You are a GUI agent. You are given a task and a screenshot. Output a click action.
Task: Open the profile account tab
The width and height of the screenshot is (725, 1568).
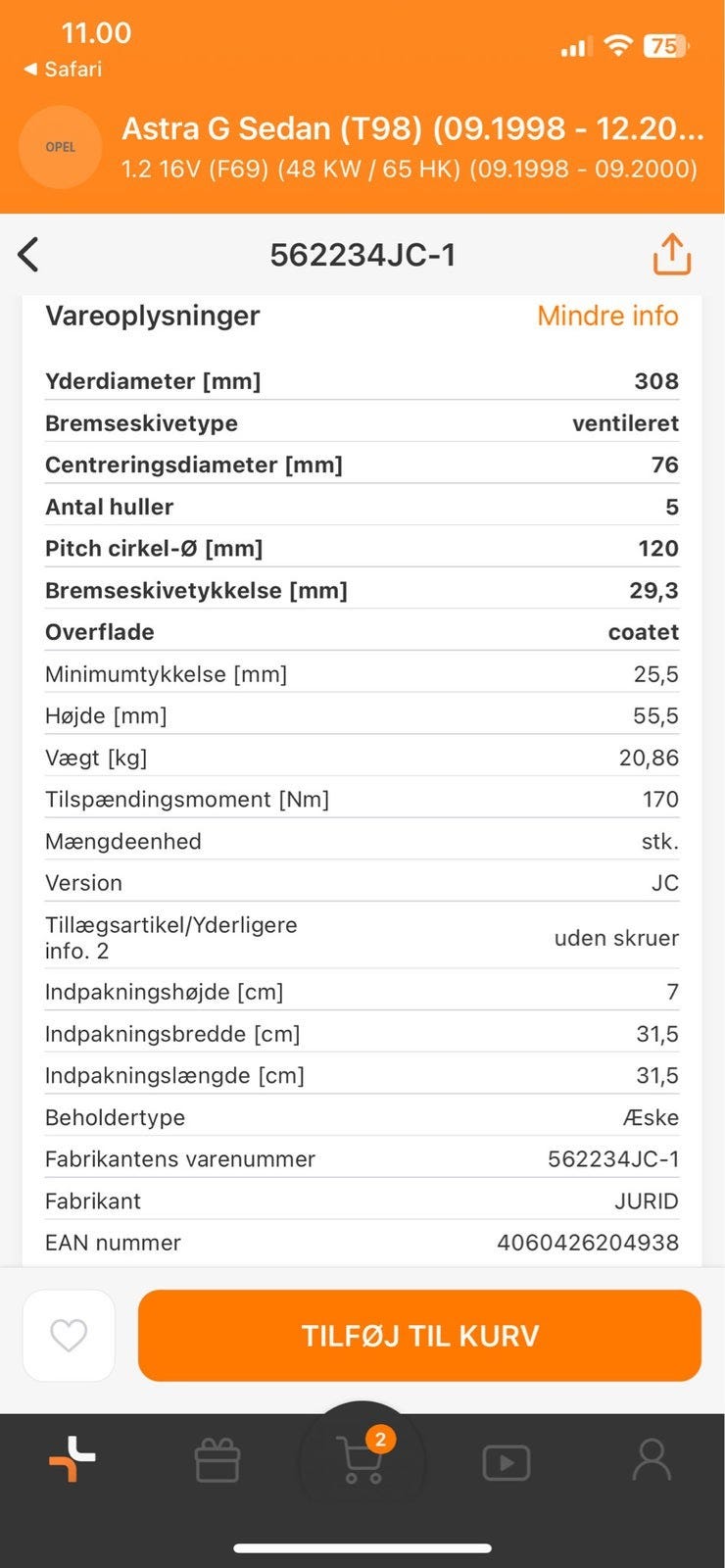tap(652, 1462)
